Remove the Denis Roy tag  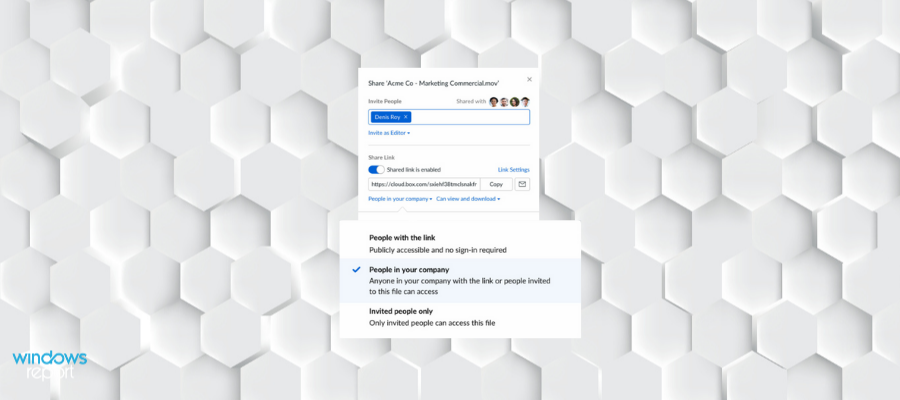pos(406,116)
